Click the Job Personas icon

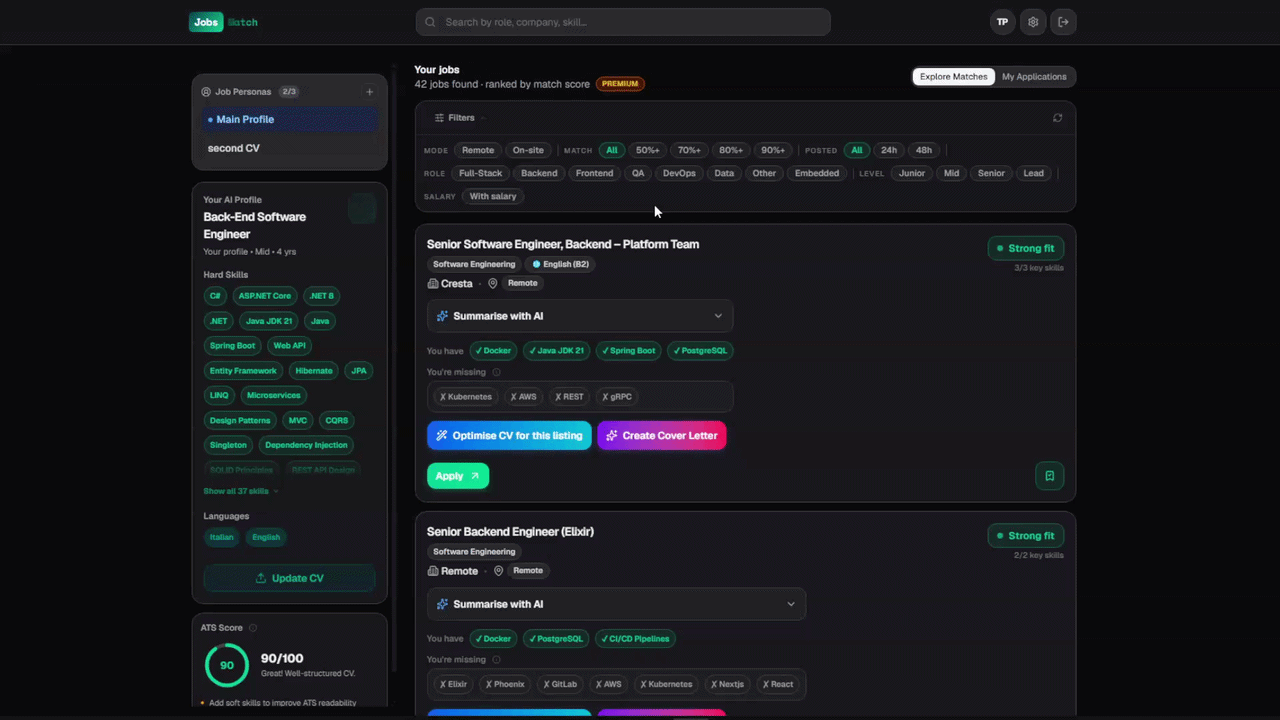pos(206,92)
